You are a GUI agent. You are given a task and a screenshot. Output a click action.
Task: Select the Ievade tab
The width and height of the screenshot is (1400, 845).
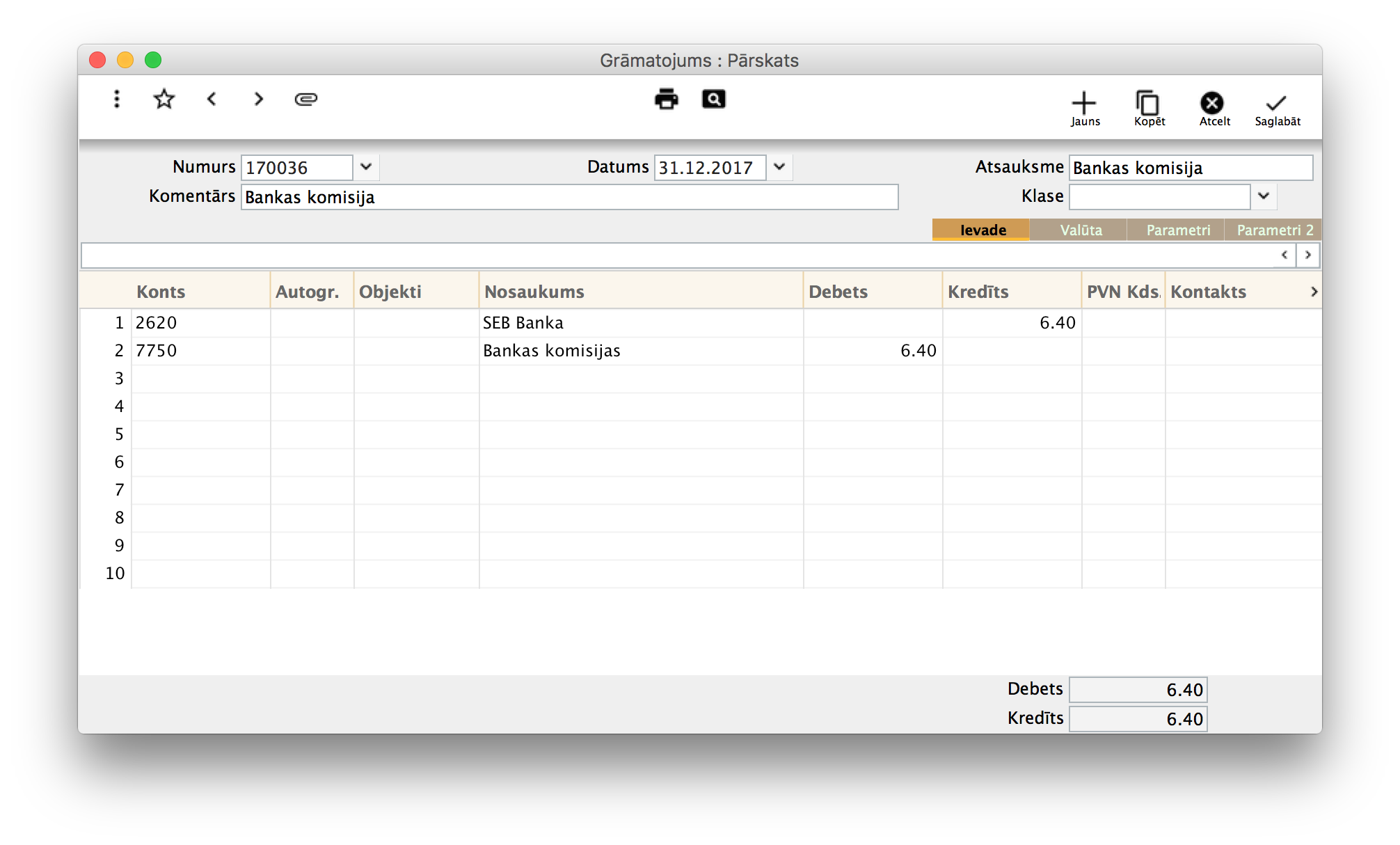983,230
